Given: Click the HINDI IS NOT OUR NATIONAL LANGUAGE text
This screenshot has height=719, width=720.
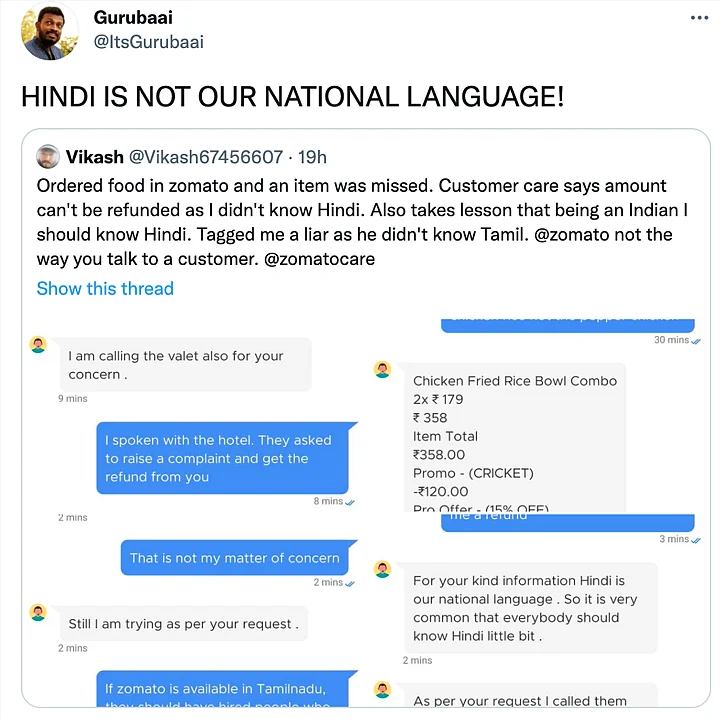Looking at the screenshot, I should coord(293,97).
